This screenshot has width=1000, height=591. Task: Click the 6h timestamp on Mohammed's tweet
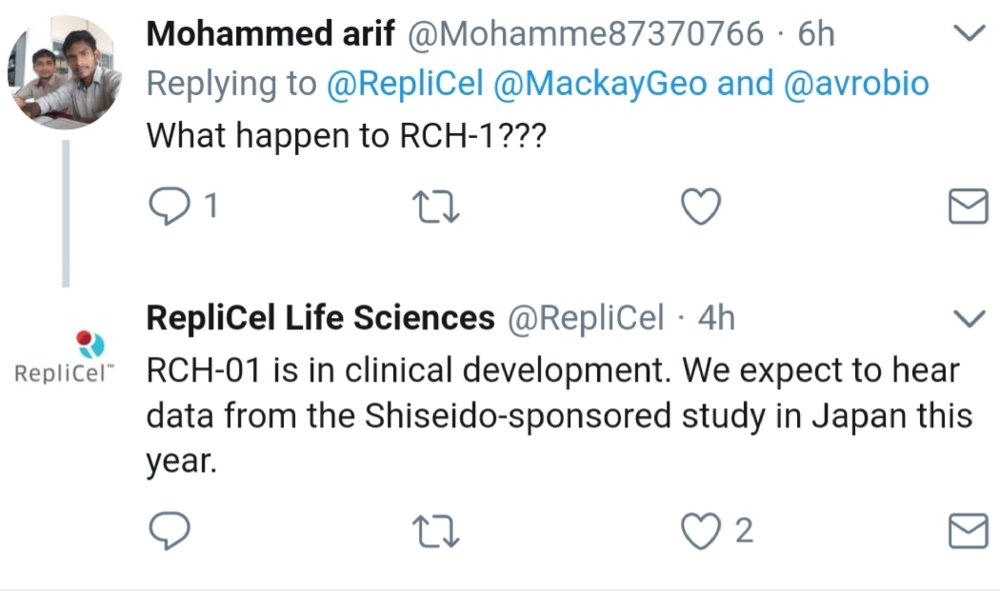pos(815,34)
